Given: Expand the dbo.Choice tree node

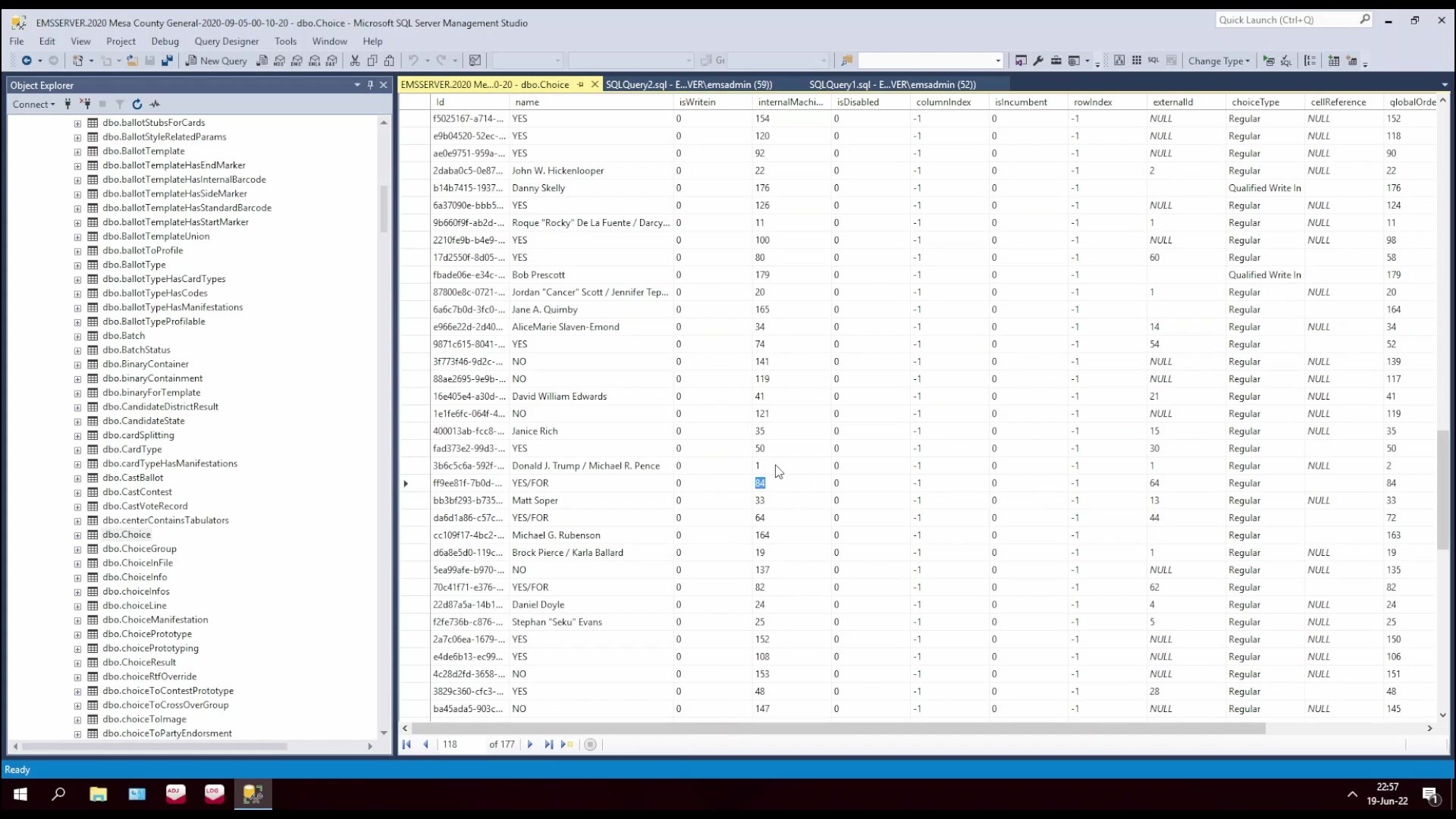Looking at the screenshot, I should 77,535.
